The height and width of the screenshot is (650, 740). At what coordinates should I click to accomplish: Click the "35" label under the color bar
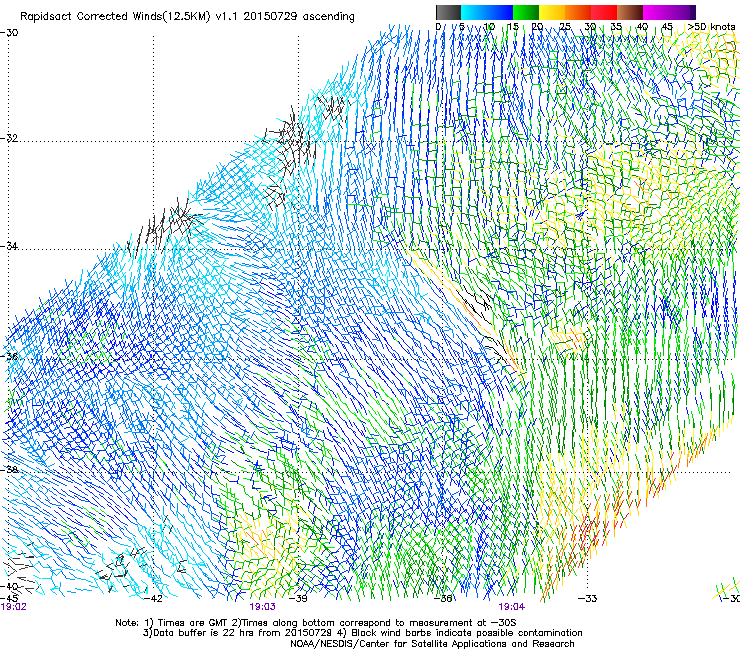(x=616, y=27)
